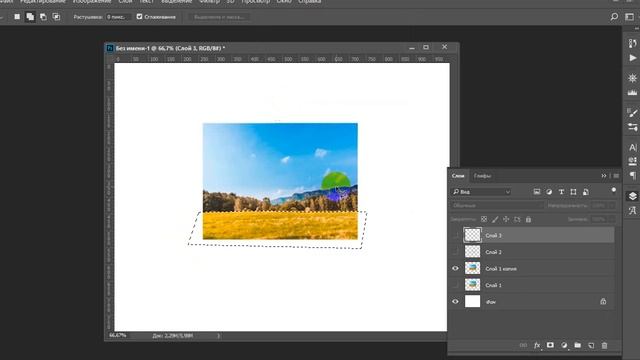Select the Слой 2 layer thumbnail
The height and width of the screenshot is (360, 640).
[x=472, y=252]
